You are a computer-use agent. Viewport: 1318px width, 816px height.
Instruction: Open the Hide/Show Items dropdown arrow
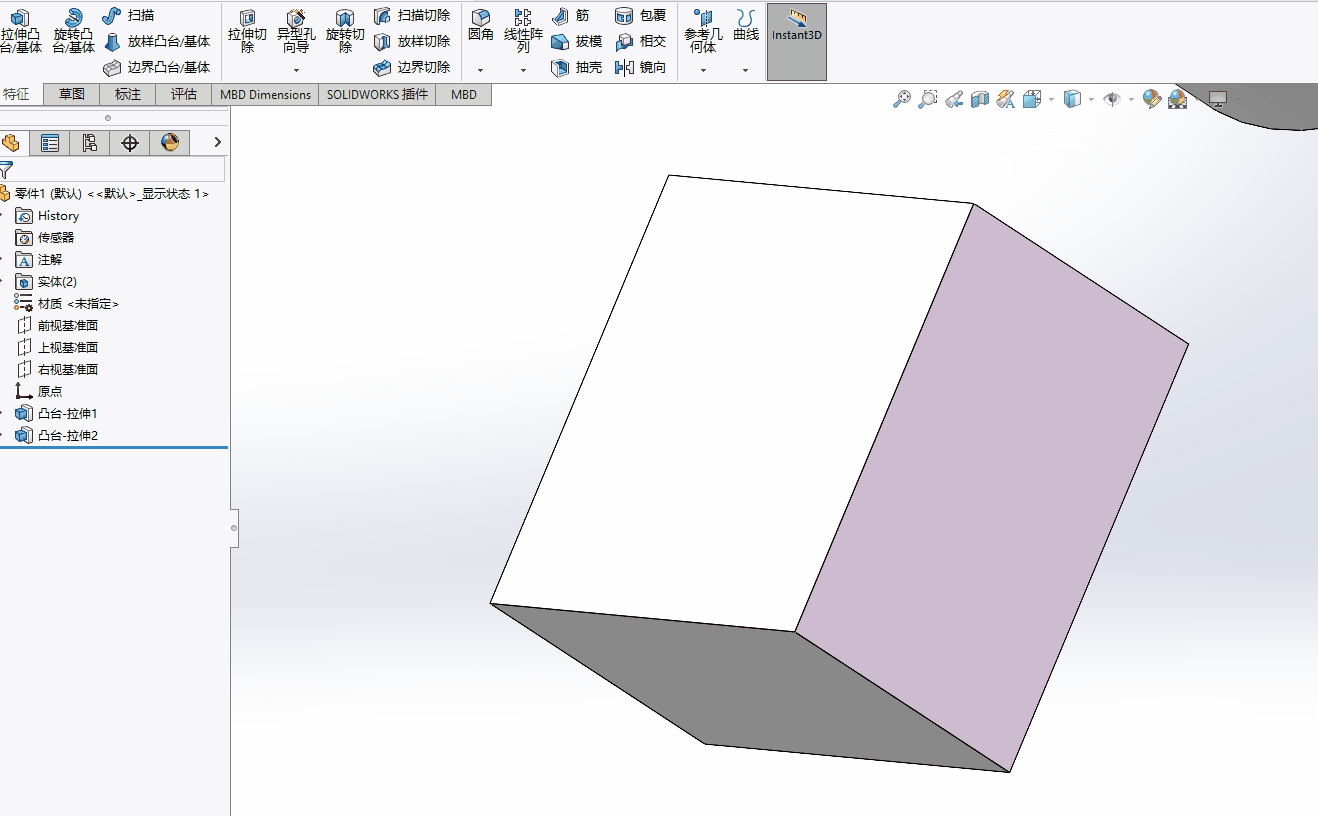1131,99
